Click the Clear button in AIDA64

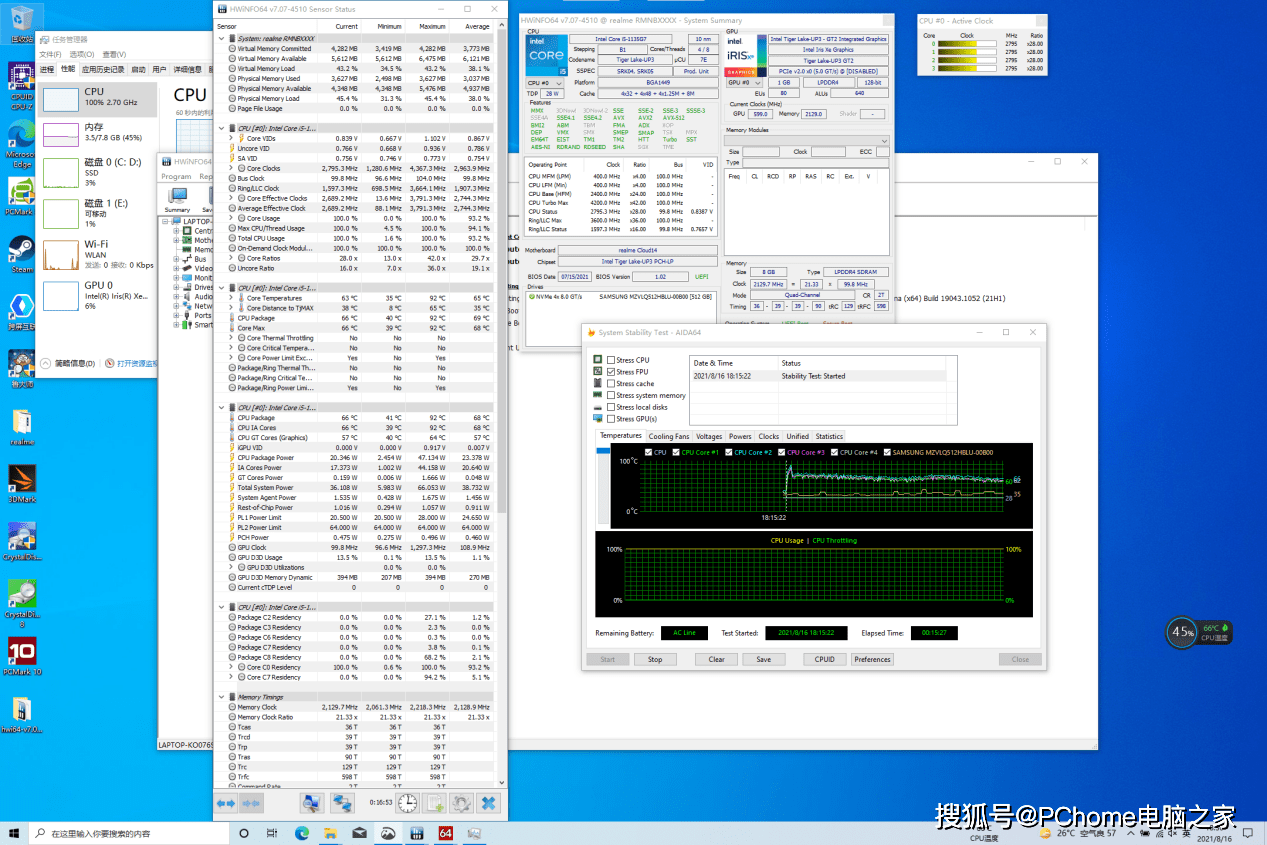716,659
